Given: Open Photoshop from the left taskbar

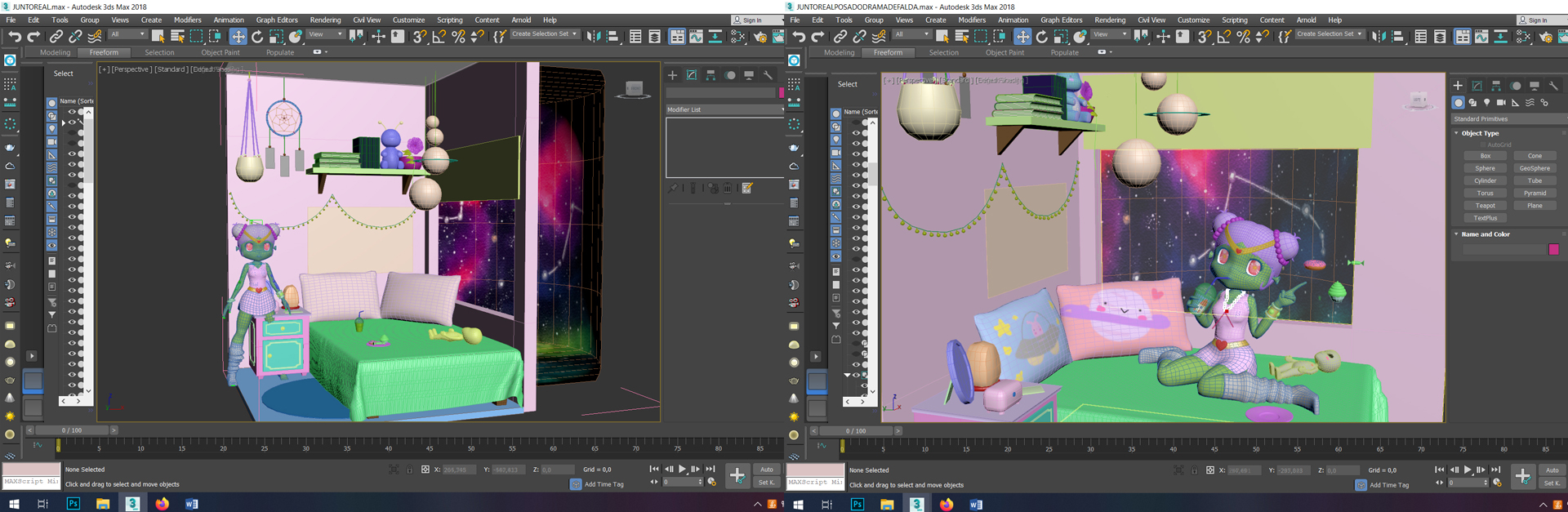Looking at the screenshot, I should click(x=73, y=504).
